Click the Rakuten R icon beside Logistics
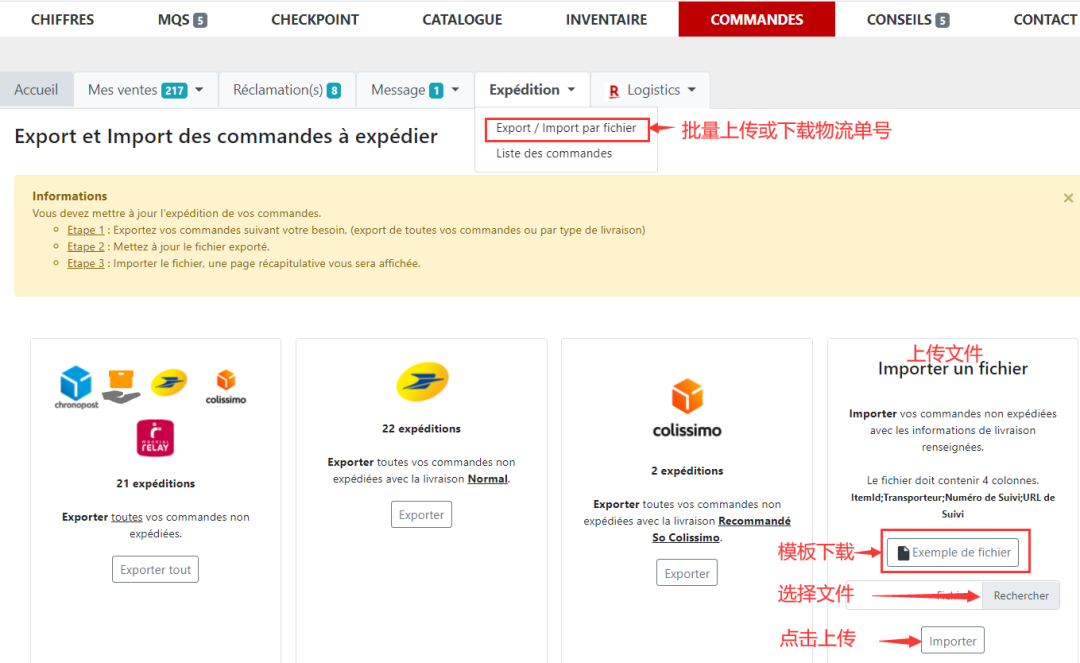Image resolution: width=1080 pixels, height=663 pixels. 614,91
